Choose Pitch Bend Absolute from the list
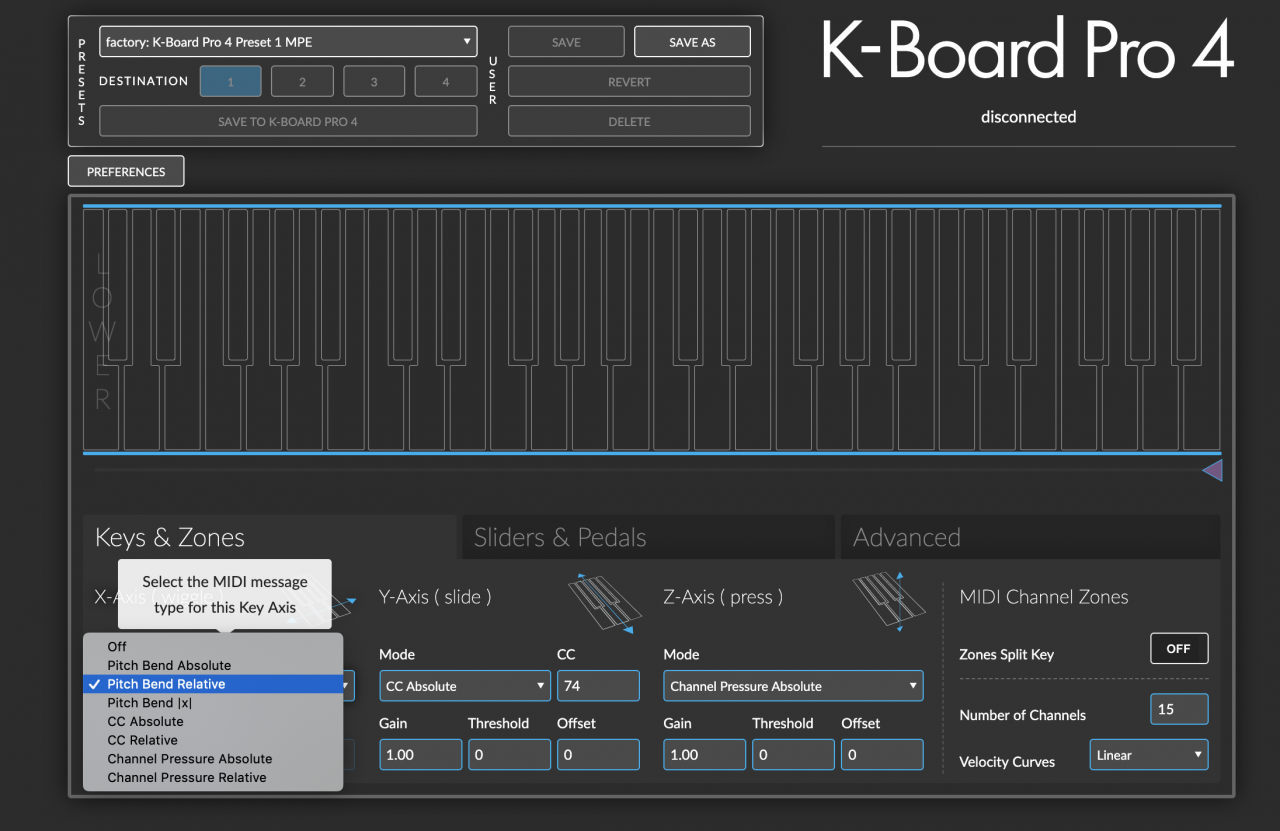This screenshot has height=831, width=1280. tap(169, 665)
